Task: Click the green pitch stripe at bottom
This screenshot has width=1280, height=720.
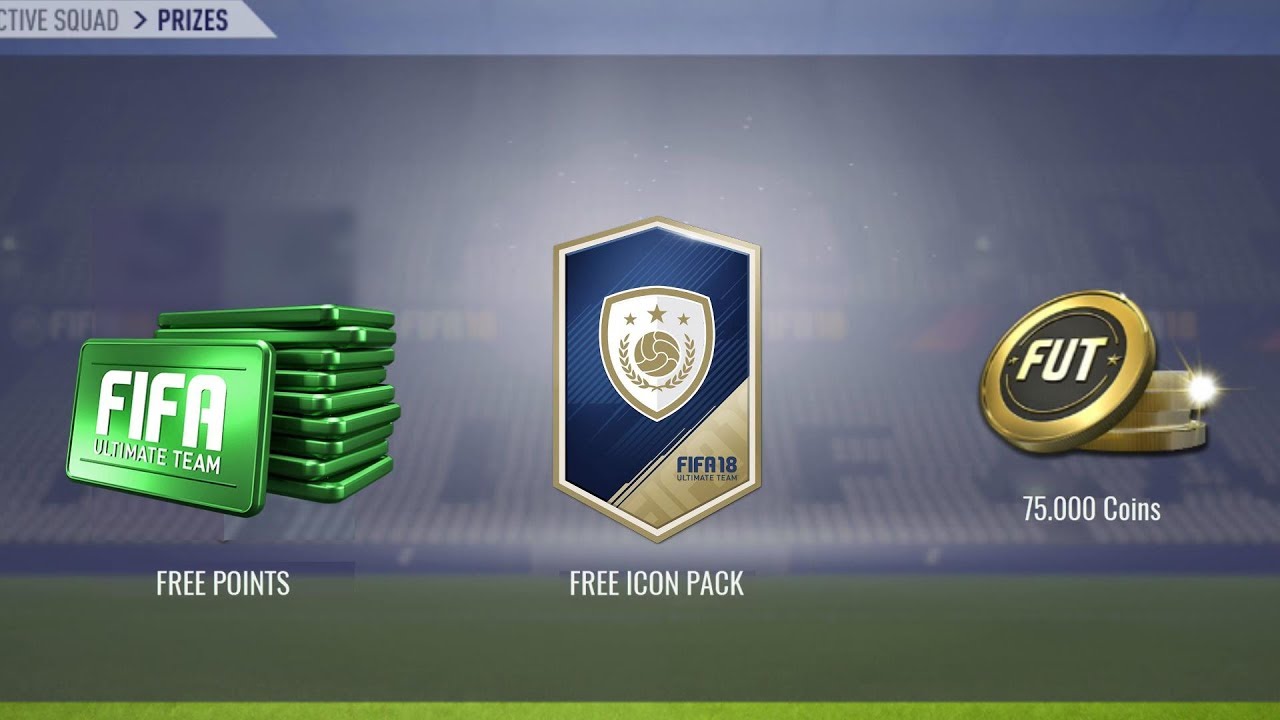Action: [640, 710]
